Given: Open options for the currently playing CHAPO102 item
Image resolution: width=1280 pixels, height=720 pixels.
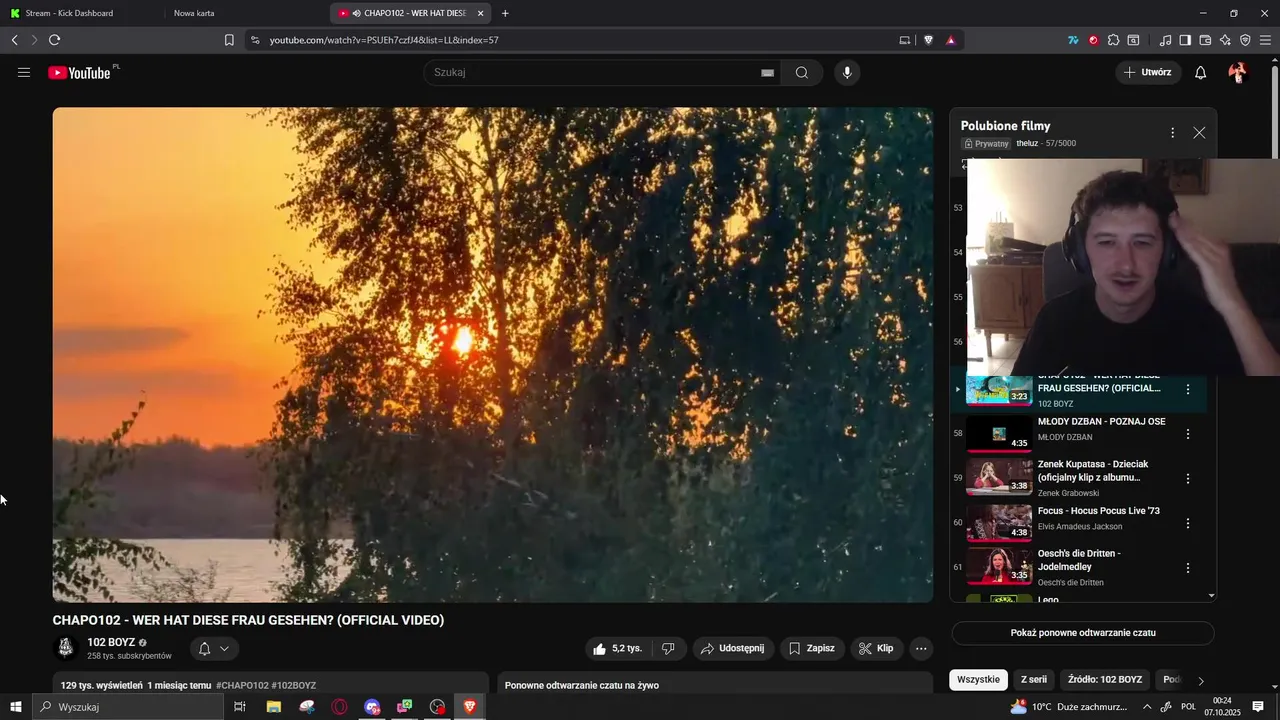Looking at the screenshot, I should pyautogui.click(x=1188, y=389).
